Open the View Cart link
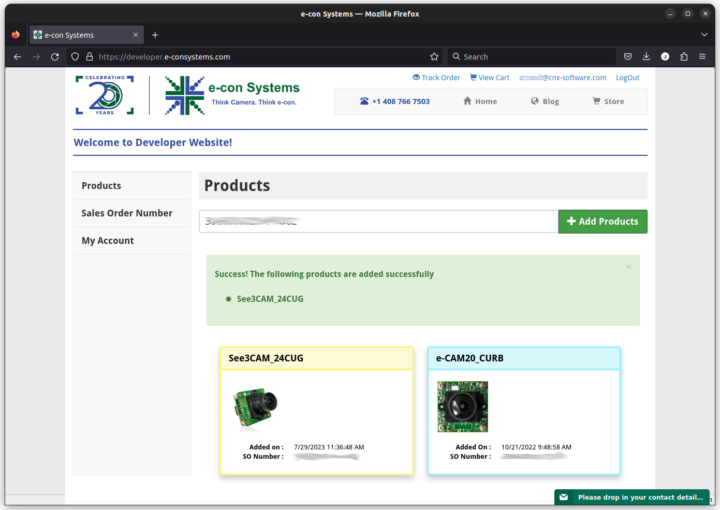The height and width of the screenshot is (510, 720). coord(489,78)
